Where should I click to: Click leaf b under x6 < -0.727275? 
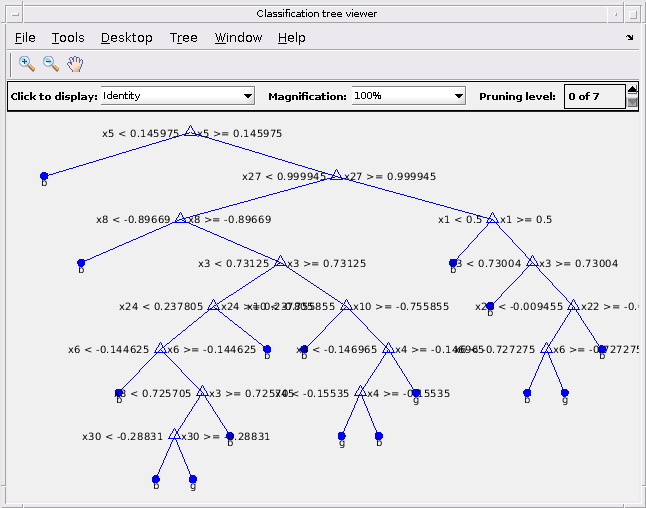pyautogui.click(x=527, y=393)
